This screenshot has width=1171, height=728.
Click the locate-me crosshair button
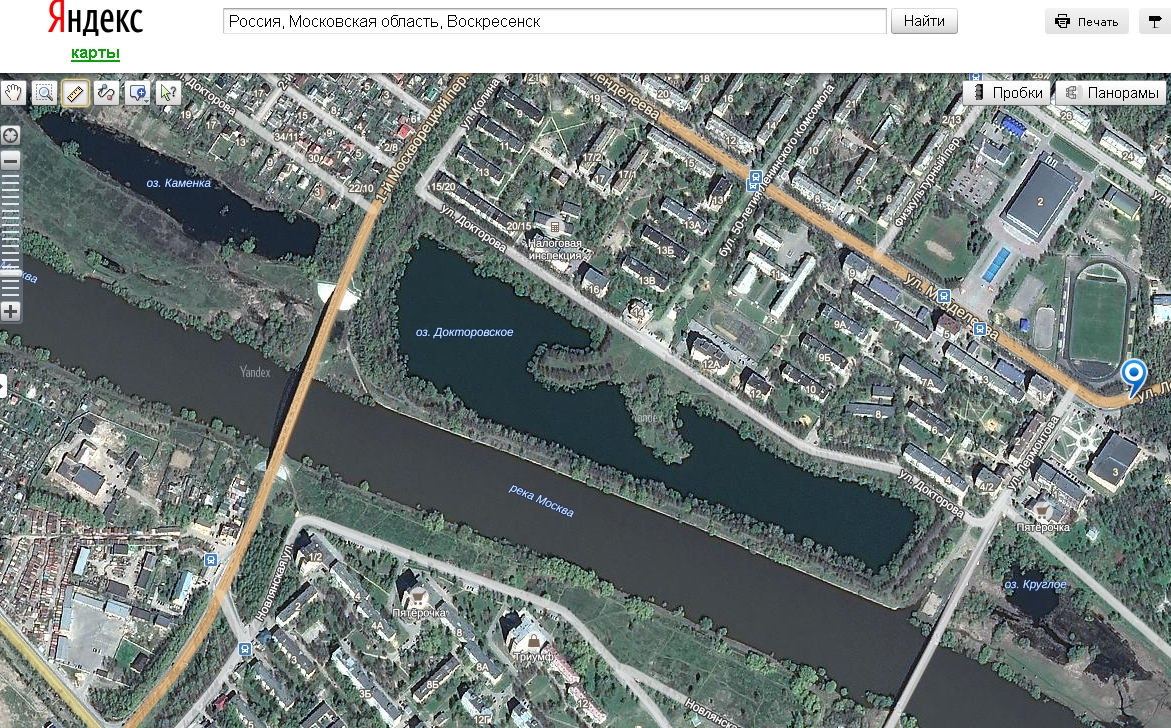pos(10,136)
